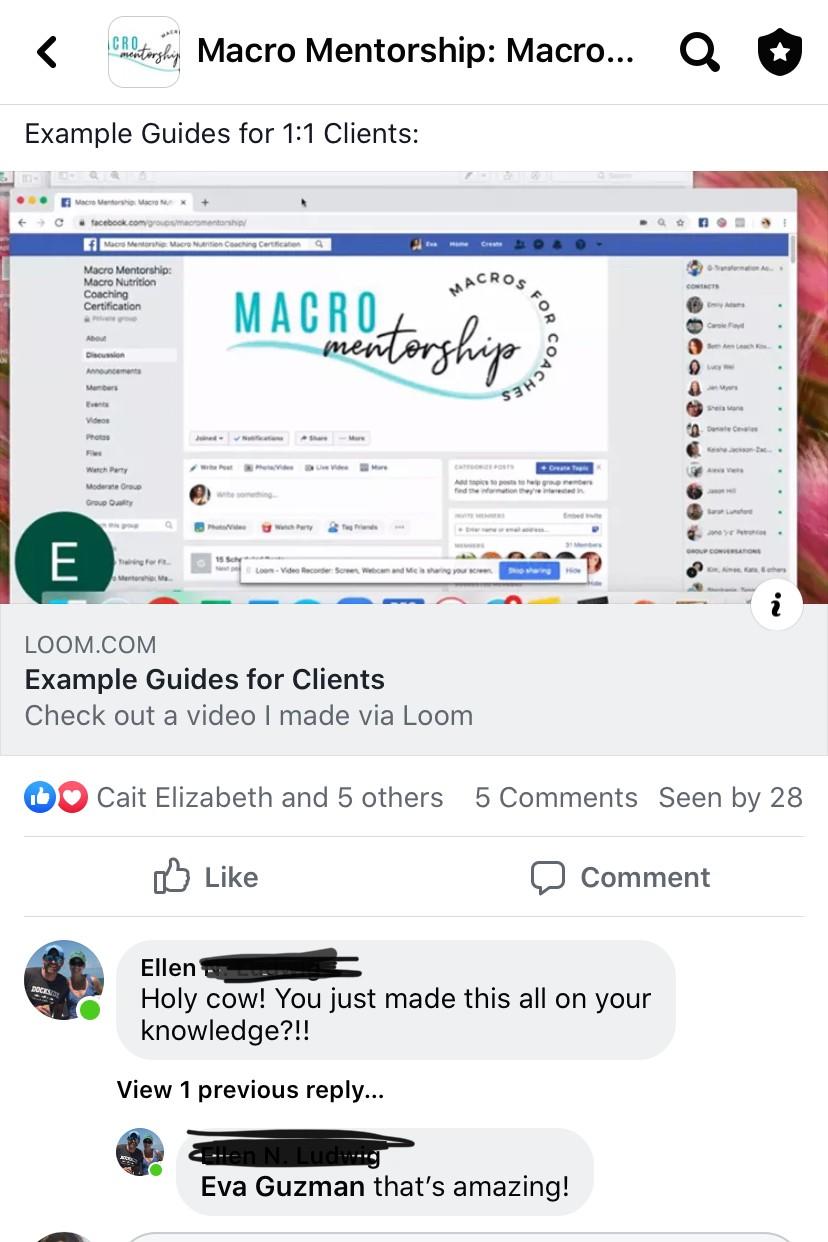Open the Macro Mentorship group avatar
The width and height of the screenshot is (828, 1242).
coord(144,52)
